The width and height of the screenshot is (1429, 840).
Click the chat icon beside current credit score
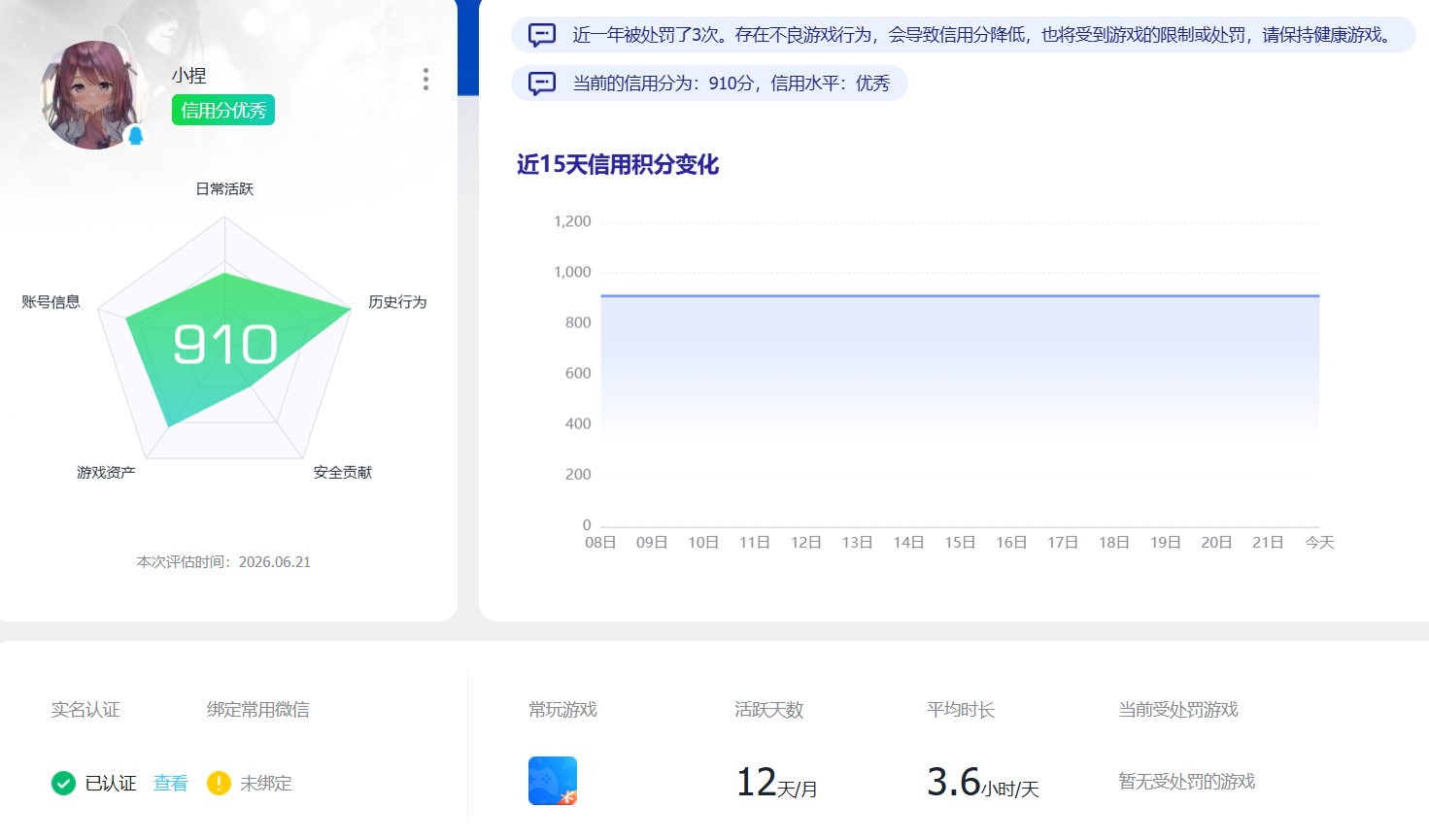point(542,84)
